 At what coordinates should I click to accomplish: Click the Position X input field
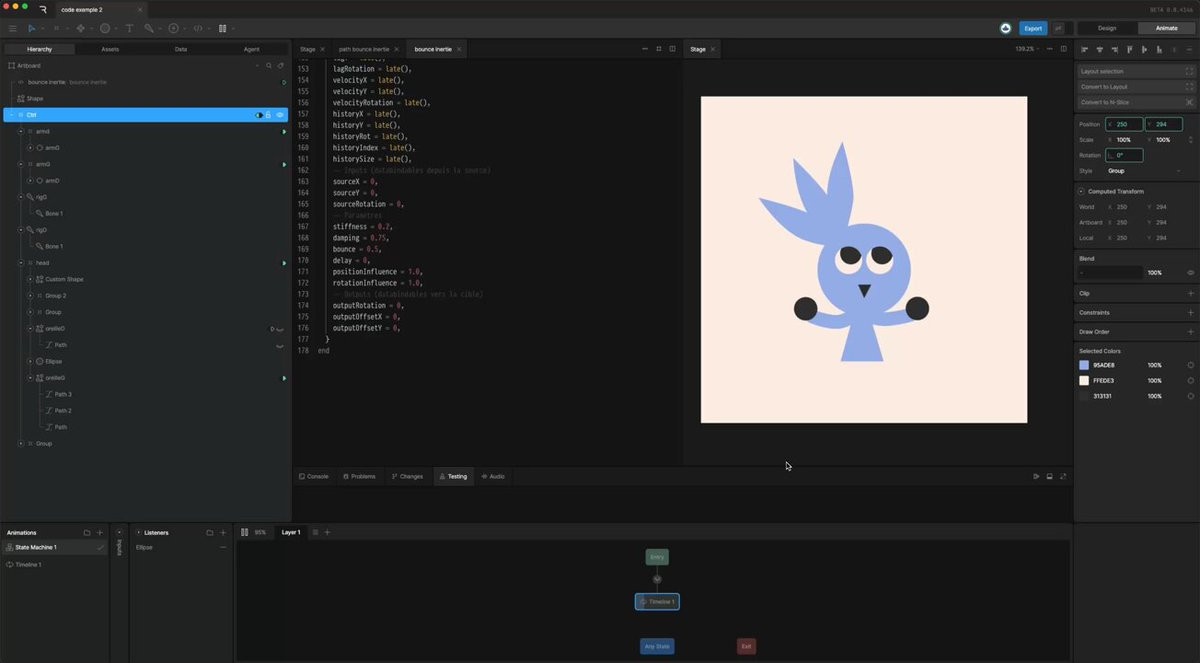(x=1125, y=124)
